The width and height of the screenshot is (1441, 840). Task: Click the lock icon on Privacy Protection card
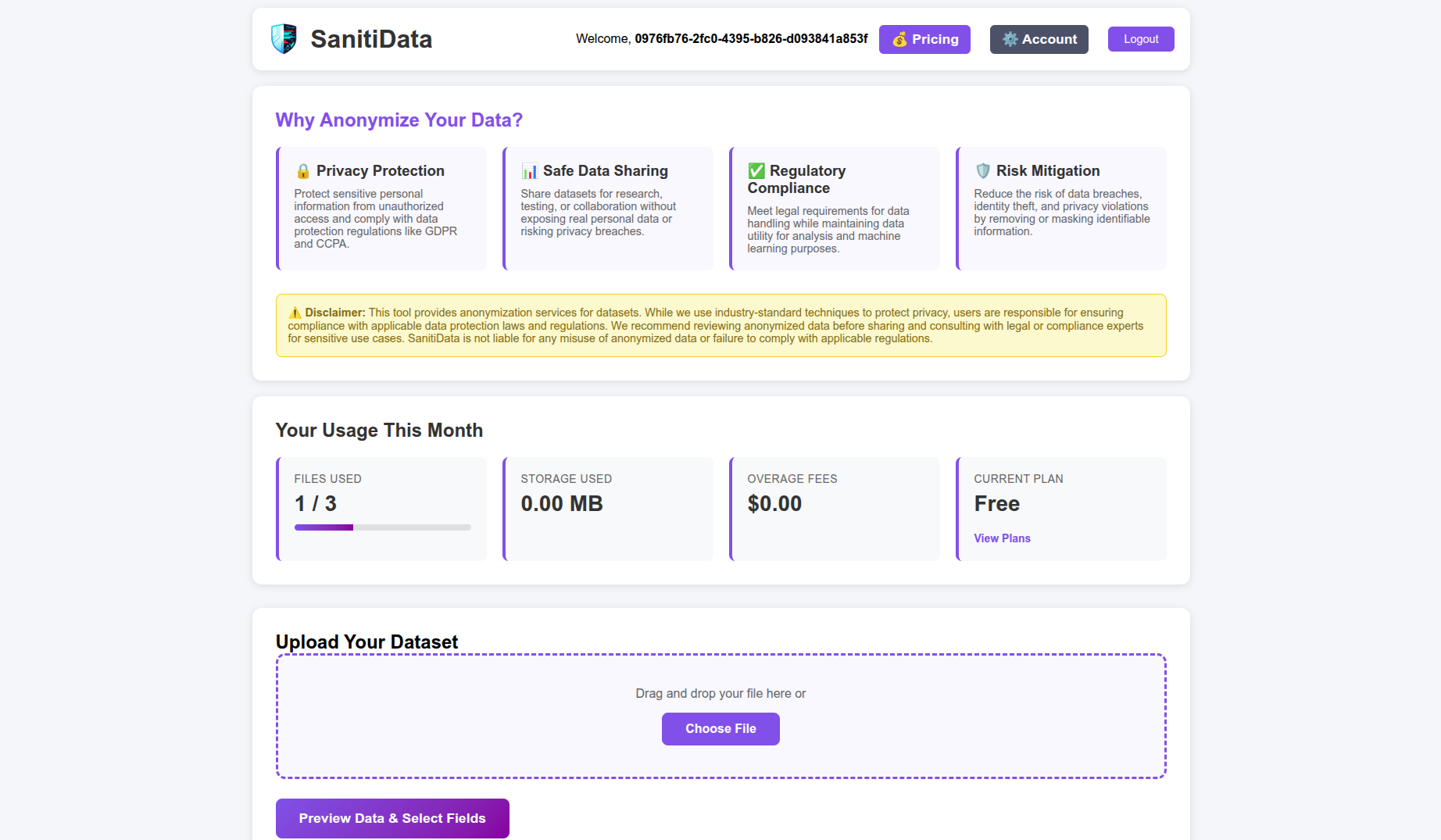(303, 170)
